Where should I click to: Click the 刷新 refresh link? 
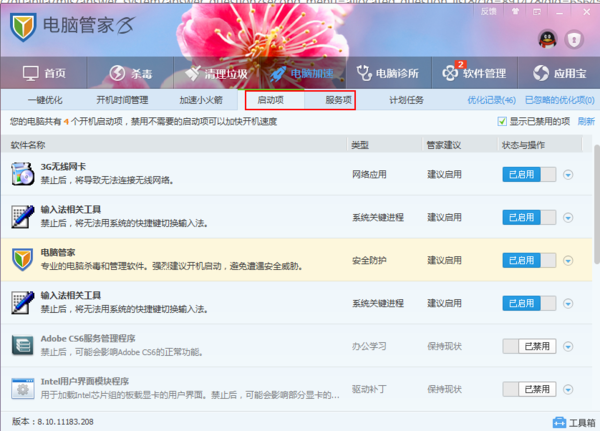(x=586, y=122)
